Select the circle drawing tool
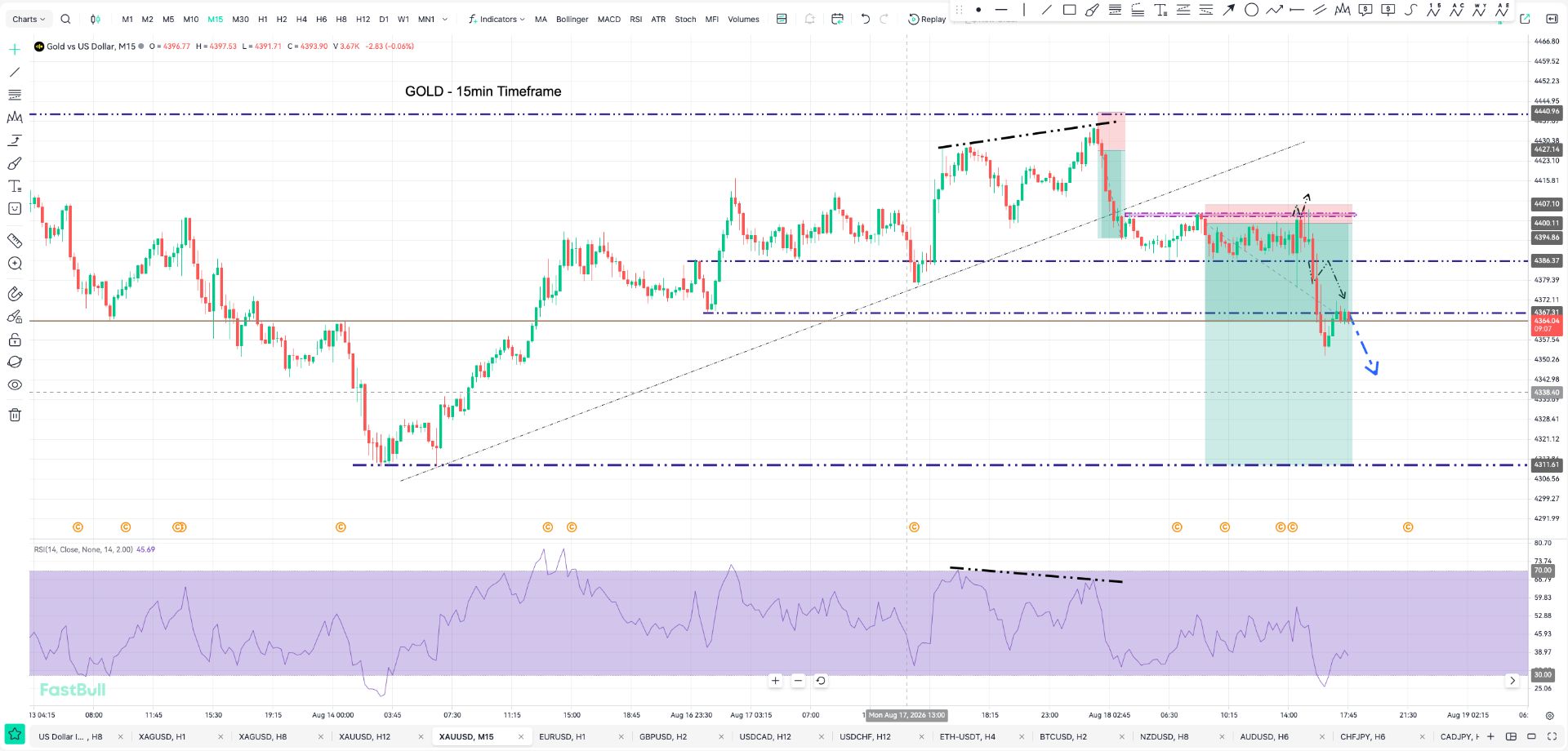 tap(1251, 10)
